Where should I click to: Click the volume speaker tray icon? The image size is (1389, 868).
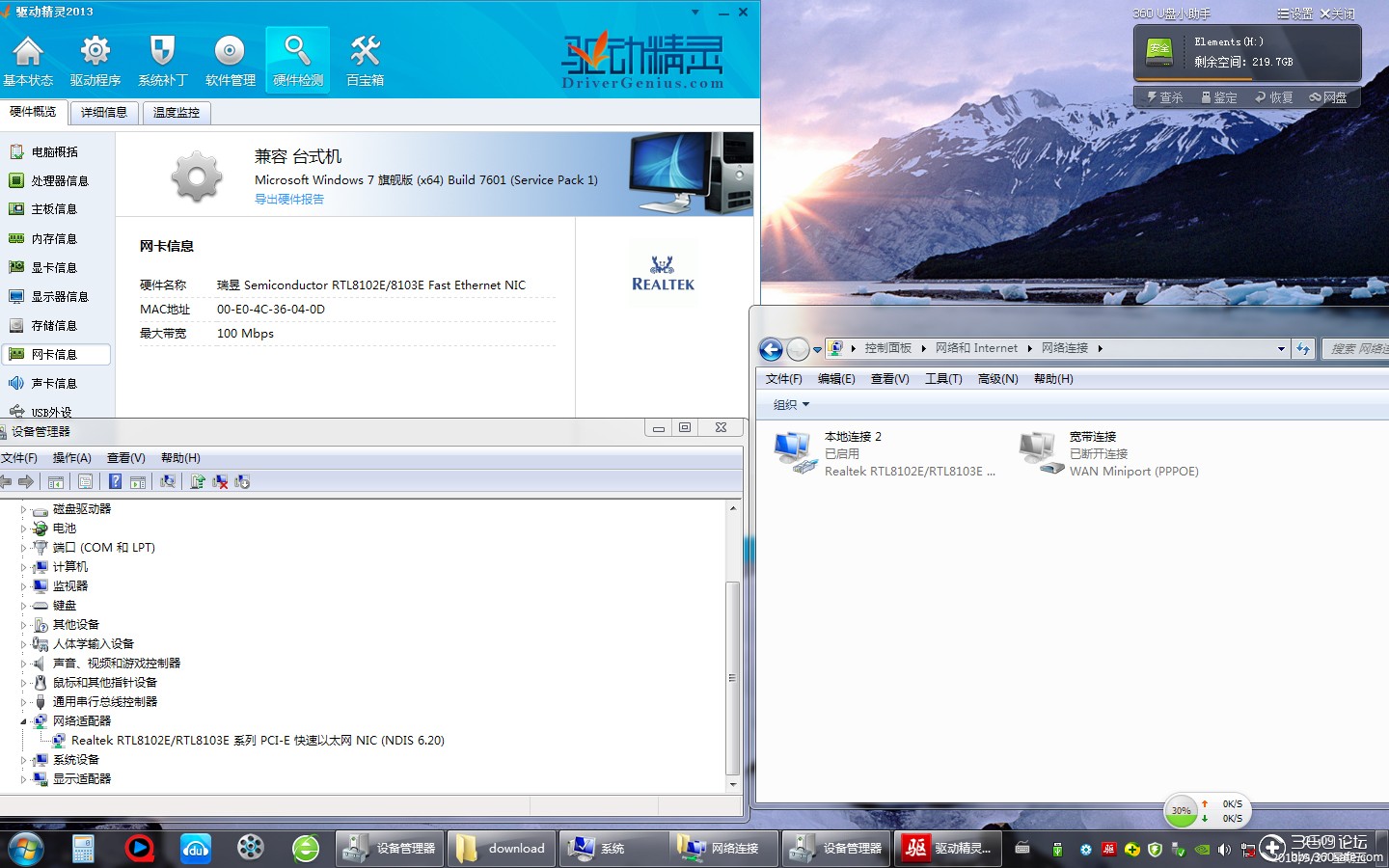(x=1224, y=850)
